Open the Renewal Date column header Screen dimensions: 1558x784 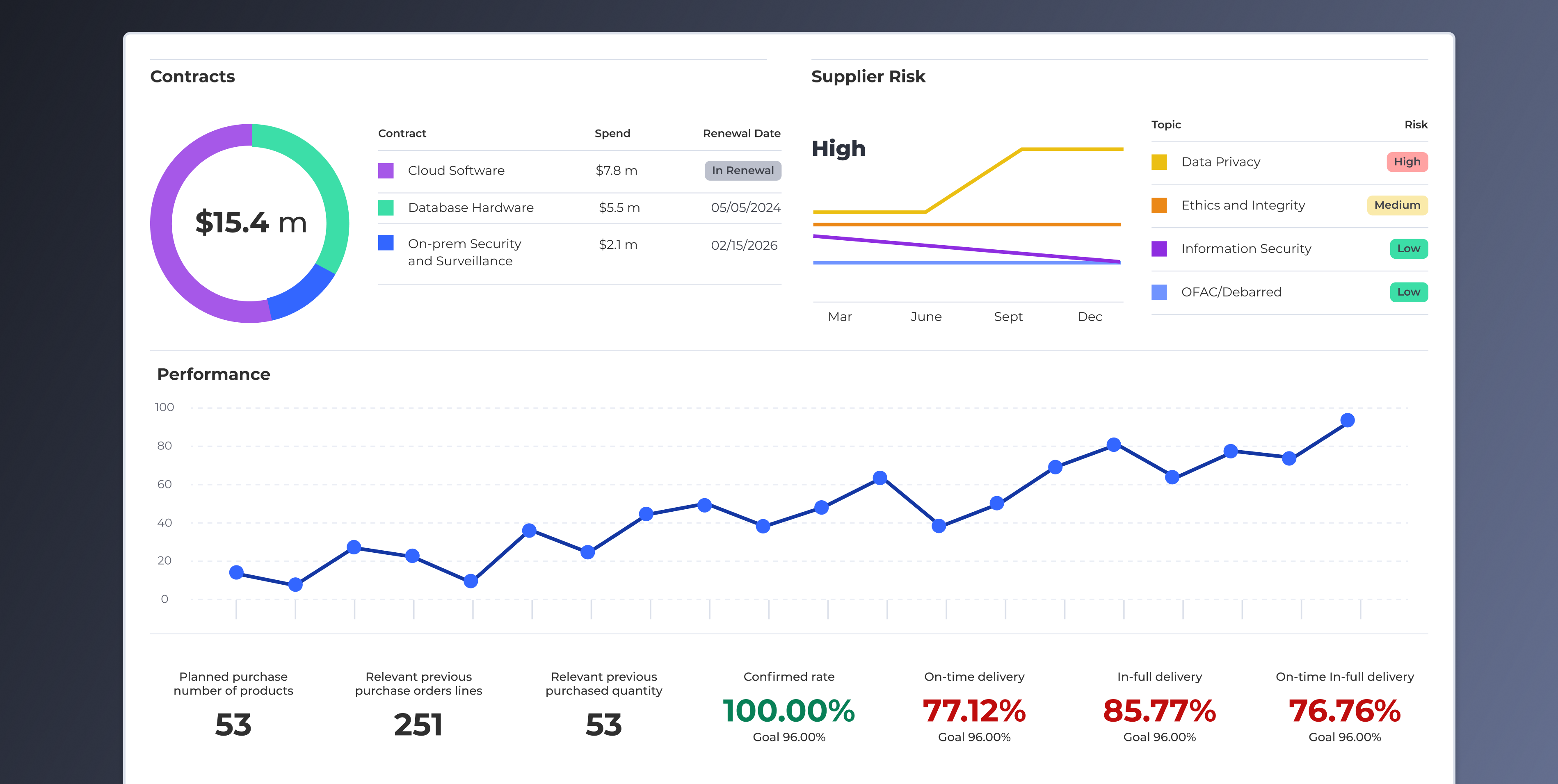pyautogui.click(x=741, y=133)
